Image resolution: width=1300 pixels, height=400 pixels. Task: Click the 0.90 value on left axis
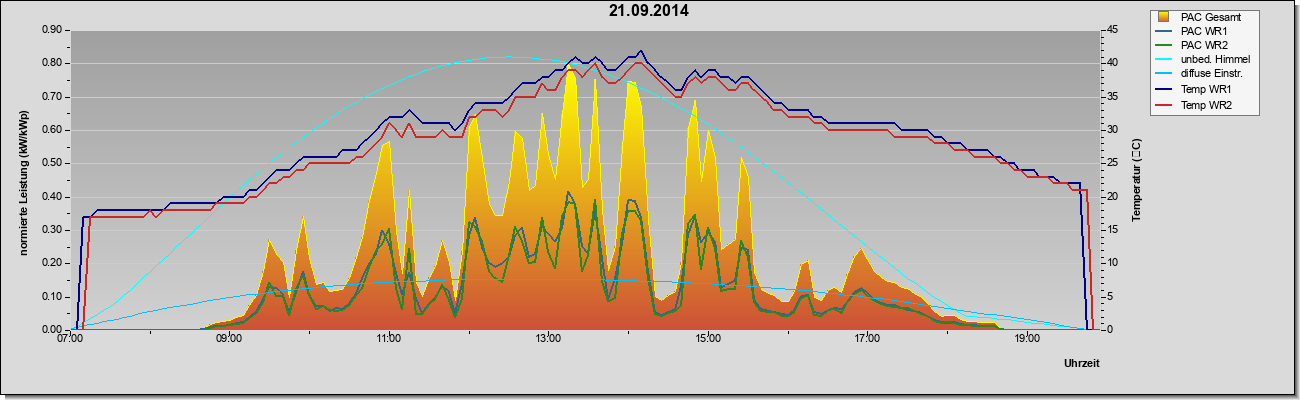click(x=51, y=30)
